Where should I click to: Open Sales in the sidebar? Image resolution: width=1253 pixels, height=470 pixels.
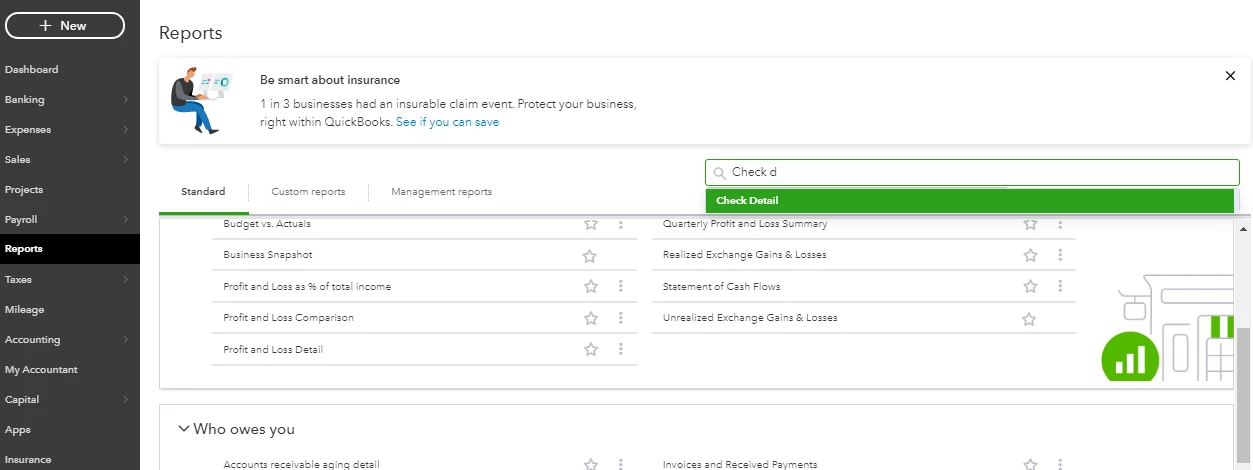18,160
